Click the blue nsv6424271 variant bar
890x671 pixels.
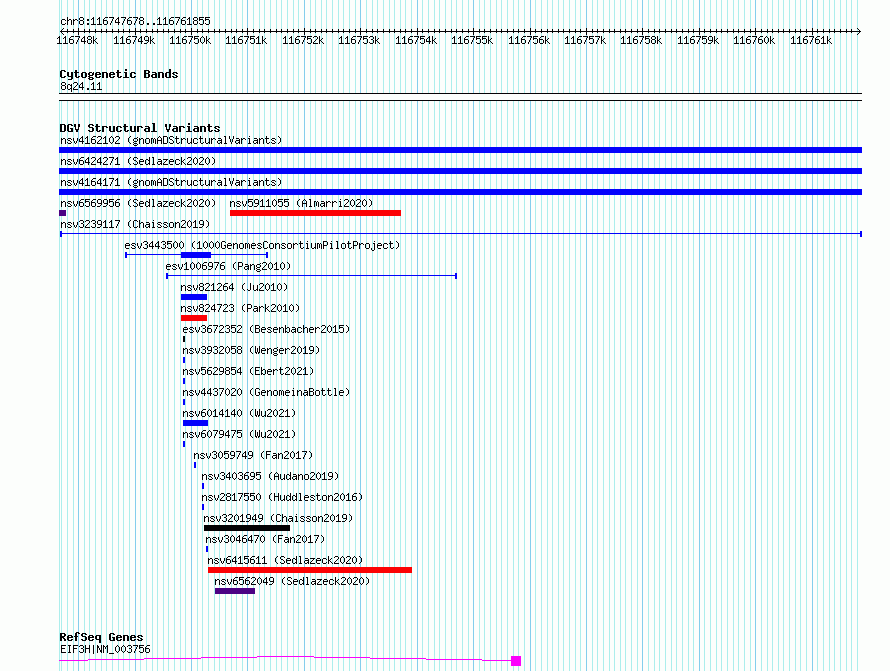pos(460,171)
